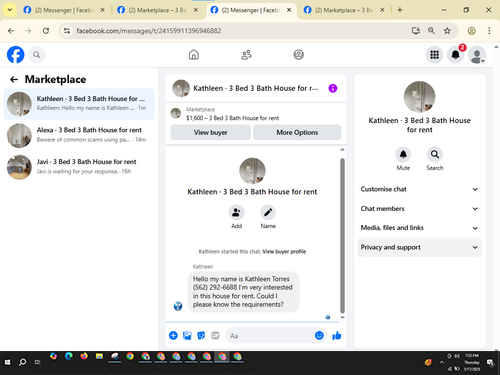Open File Explorer from the taskbar
The width and height of the screenshot is (500, 375).
(99, 357)
